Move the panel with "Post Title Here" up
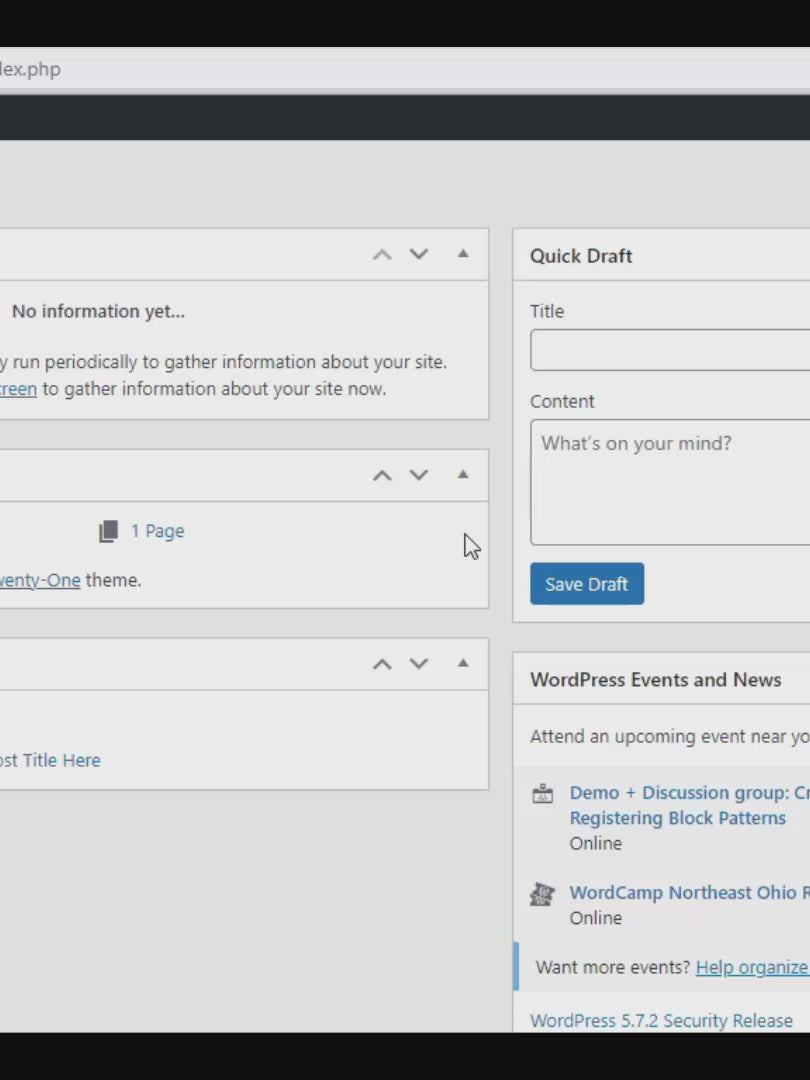The width and height of the screenshot is (810, 1080). pos(382,664)
